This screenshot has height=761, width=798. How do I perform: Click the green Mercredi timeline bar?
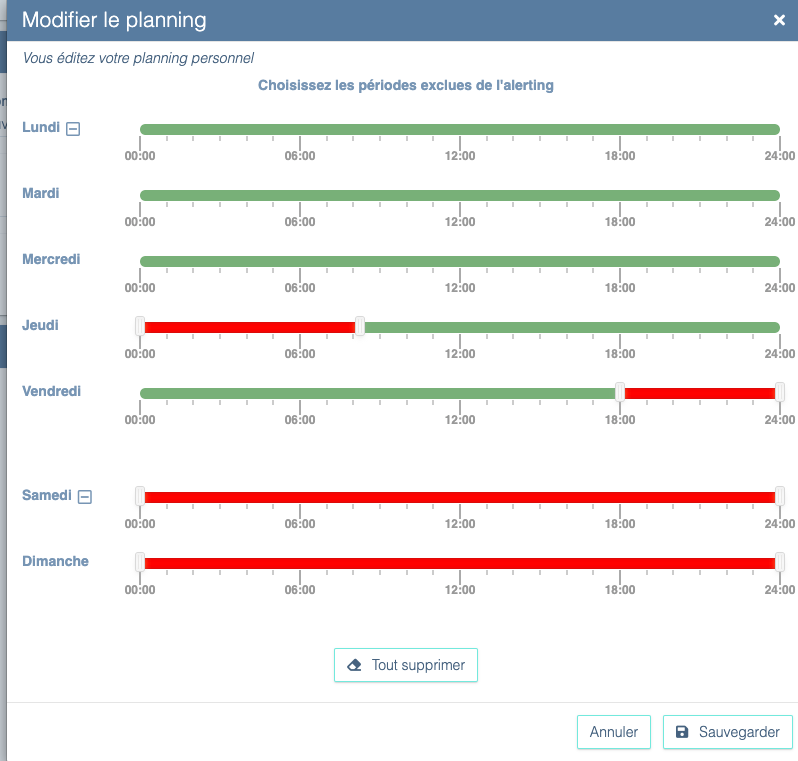click(x=460, y=261)
